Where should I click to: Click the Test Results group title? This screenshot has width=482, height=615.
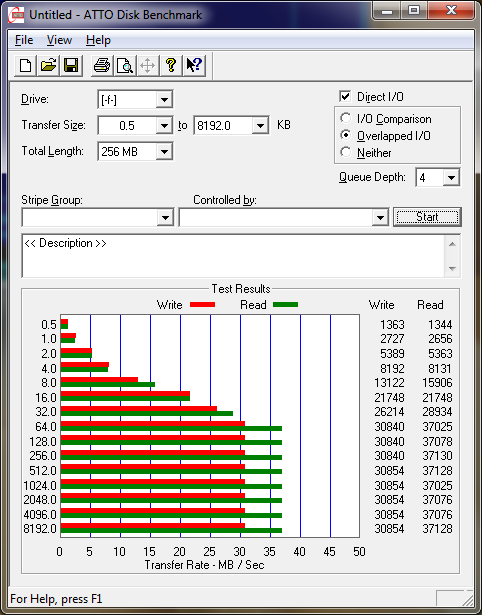click(241, 289)
